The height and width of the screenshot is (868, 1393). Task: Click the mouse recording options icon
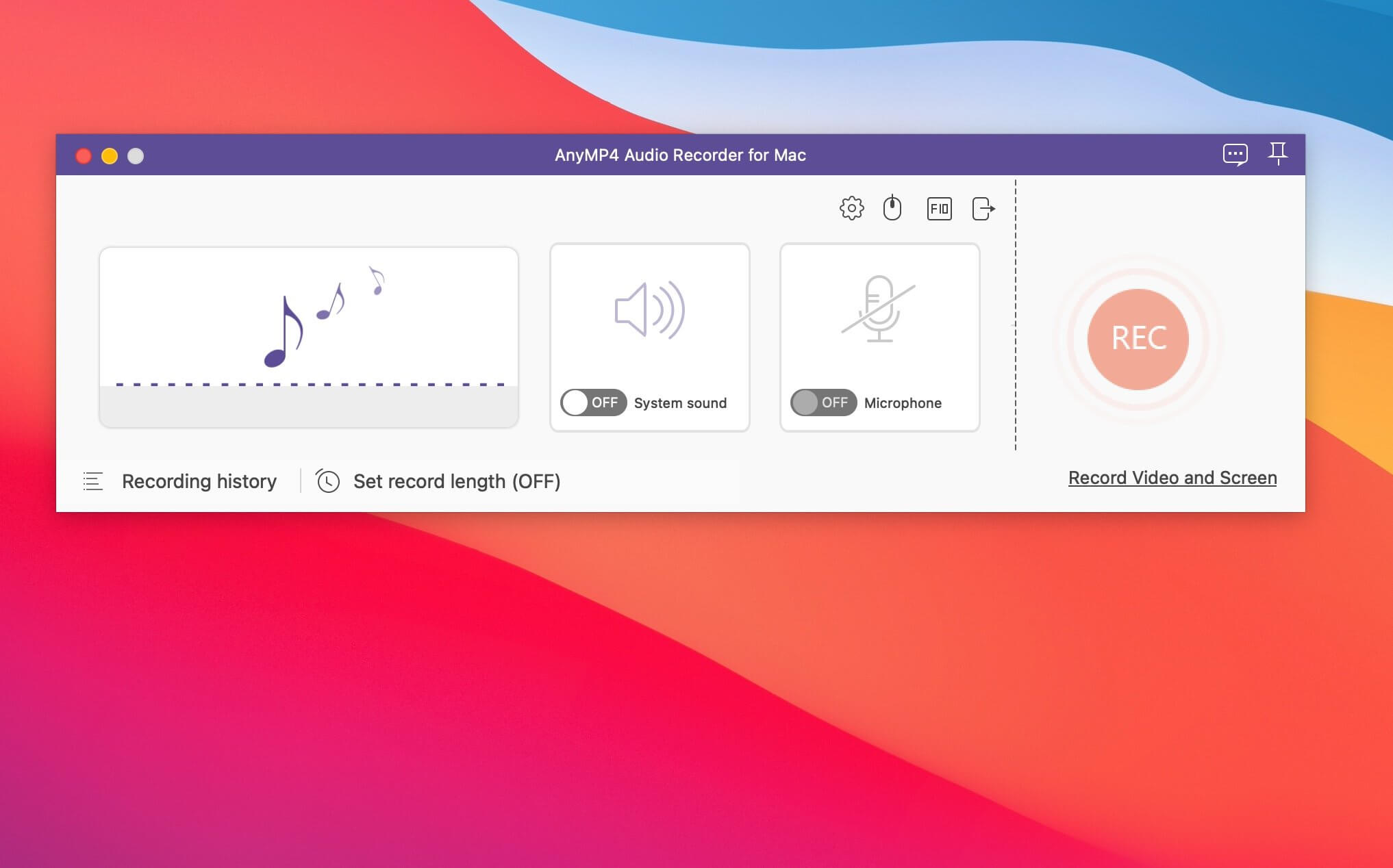tap(892, 208)
